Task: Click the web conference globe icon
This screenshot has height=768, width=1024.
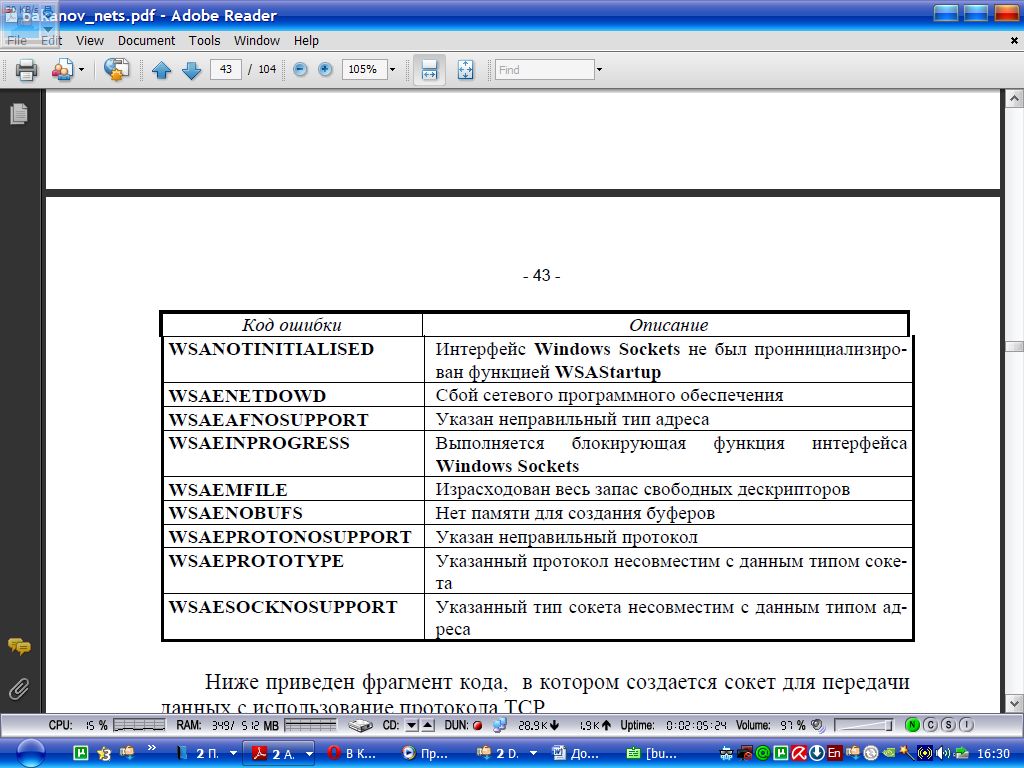Action: coord(116,69)
